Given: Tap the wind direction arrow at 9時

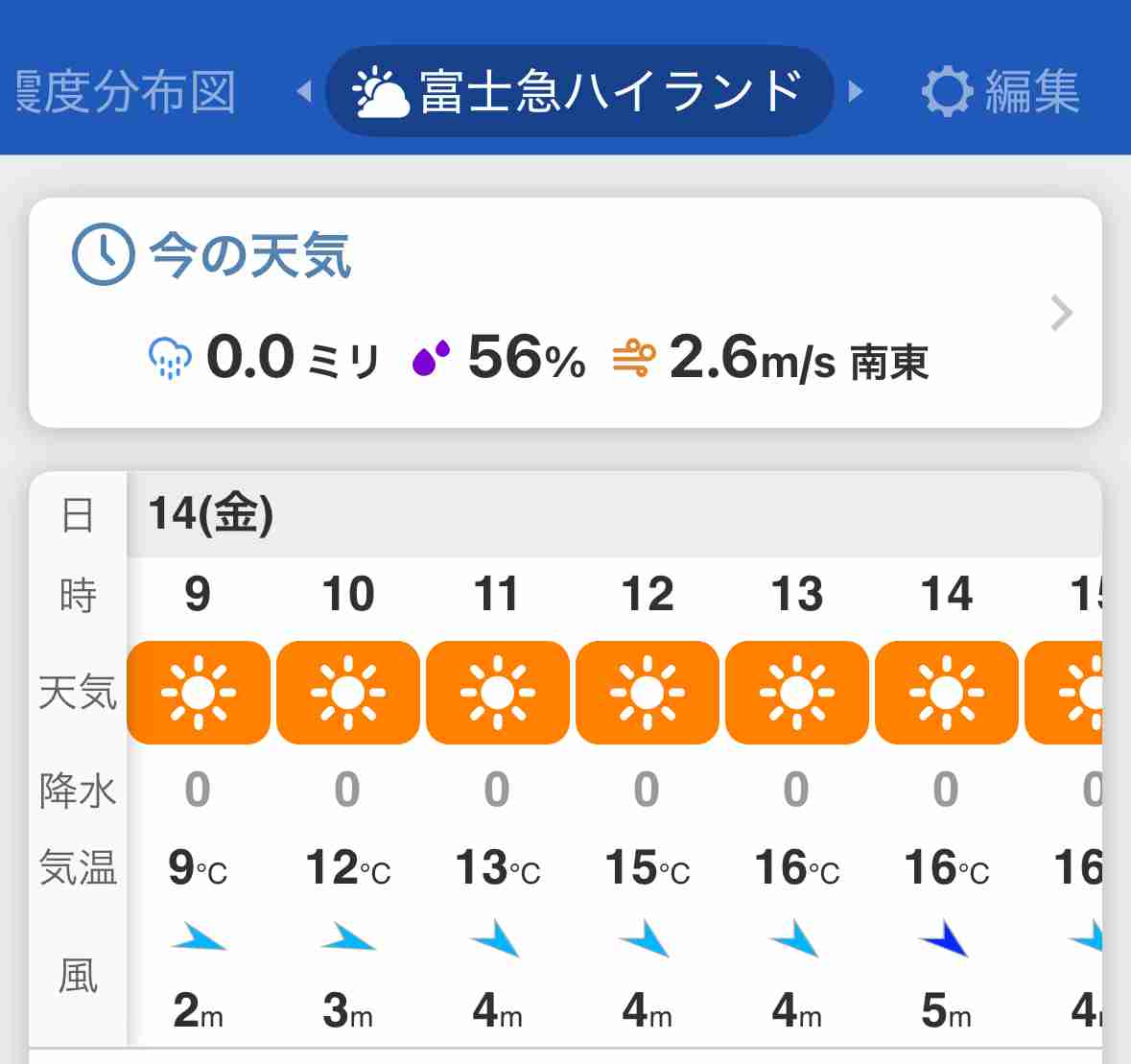Looking at the screenshot, I should click(x=199, y=936).
